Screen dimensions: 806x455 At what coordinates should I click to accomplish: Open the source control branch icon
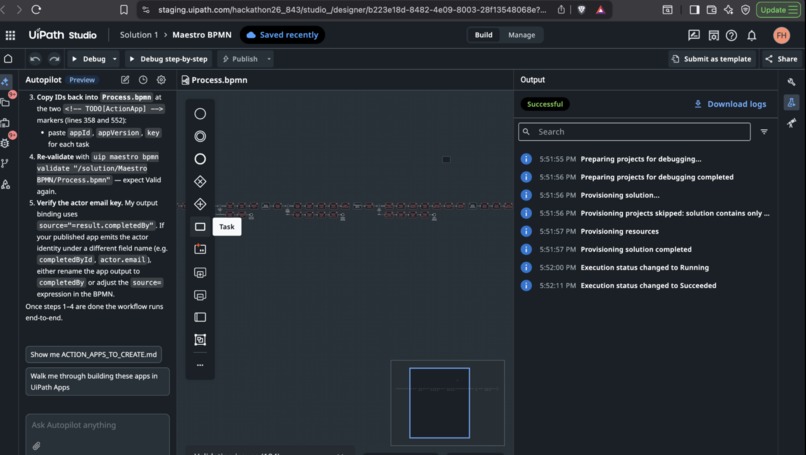click(x=5, y=163)
